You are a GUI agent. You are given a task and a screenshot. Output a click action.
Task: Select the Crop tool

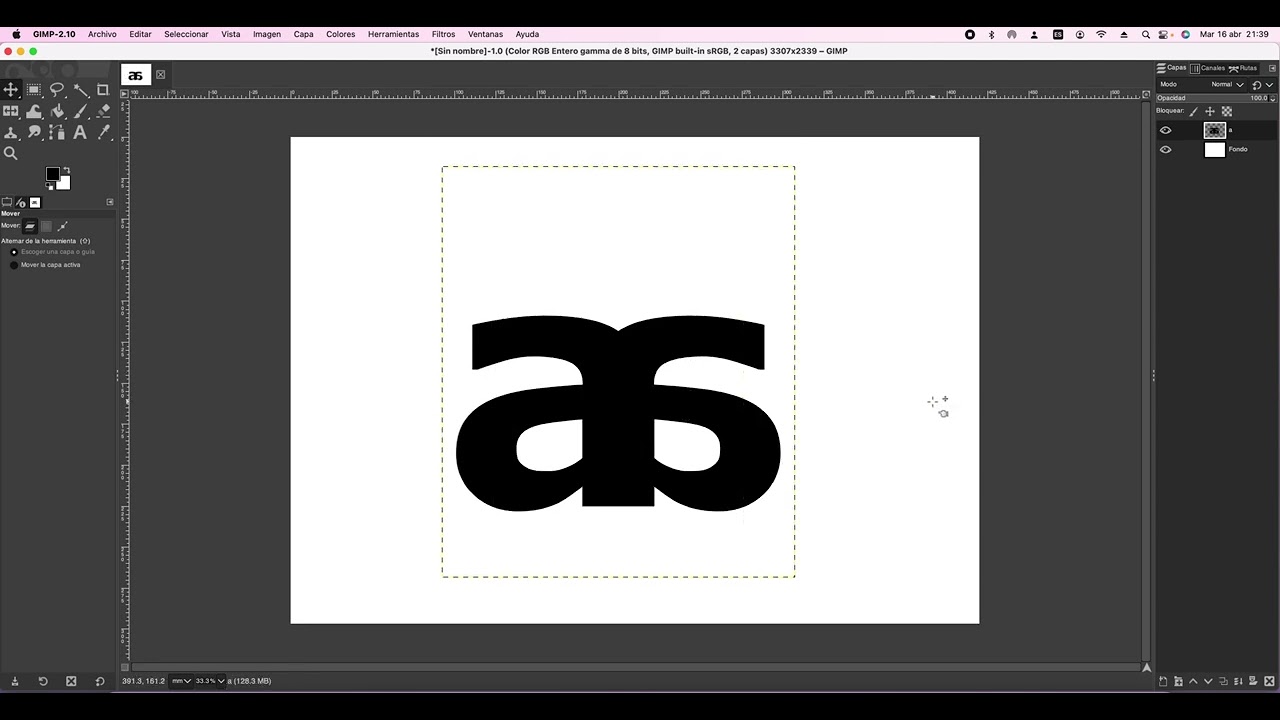103,89
